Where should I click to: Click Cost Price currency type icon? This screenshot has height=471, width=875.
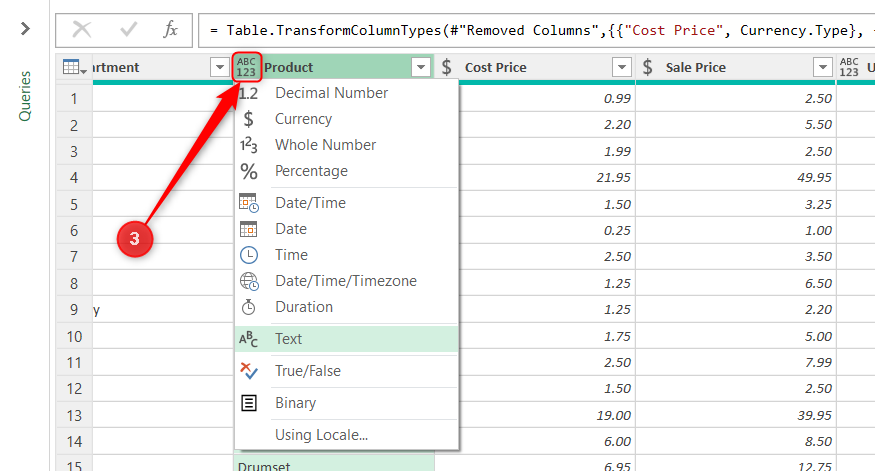(x=446, y=68)
